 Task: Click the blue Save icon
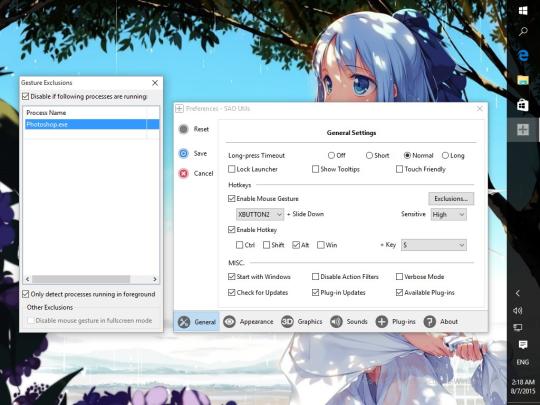[x=184, y=153]
